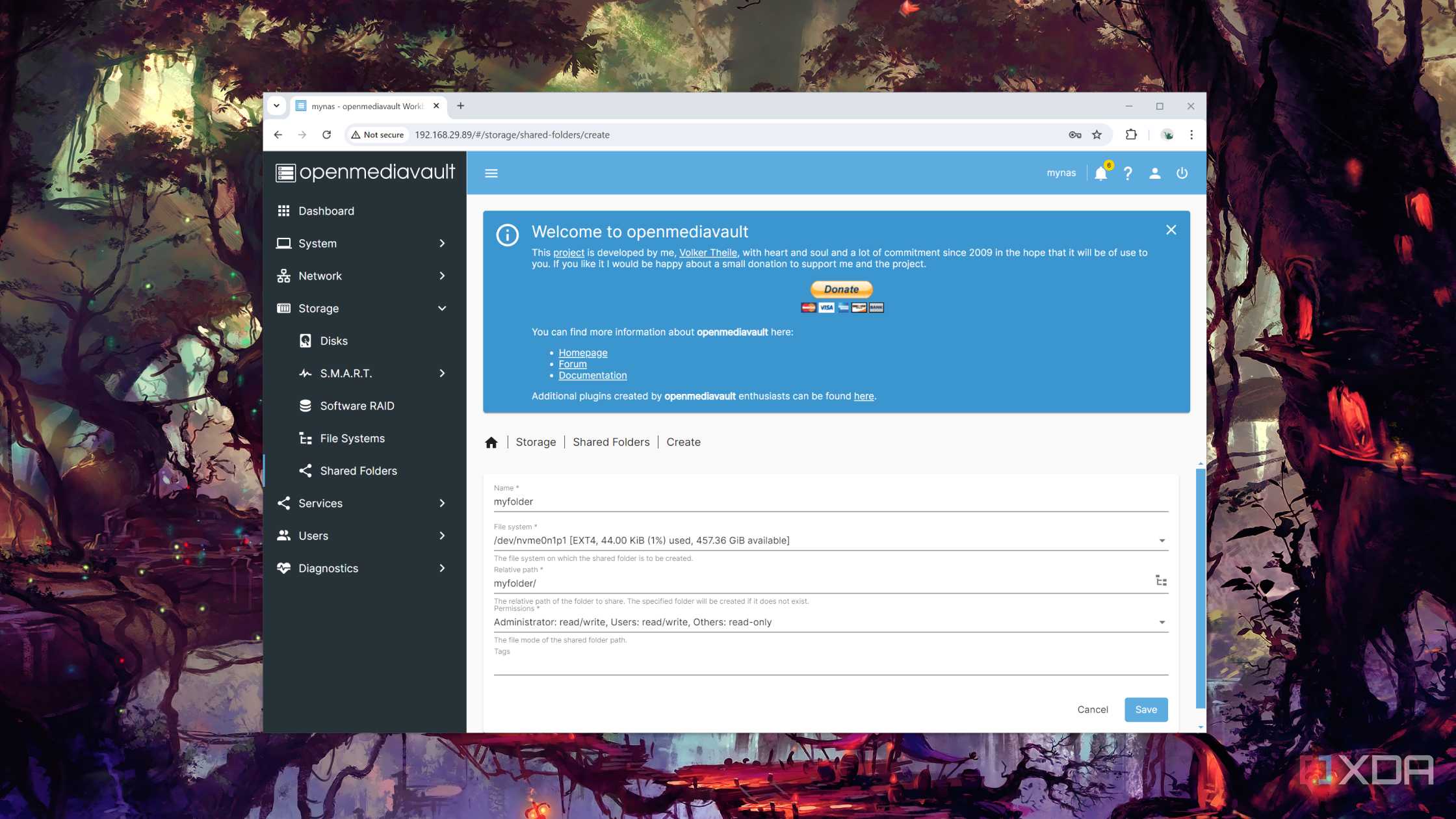Click the Diagnostics heartbeat icon

(283, 568)
